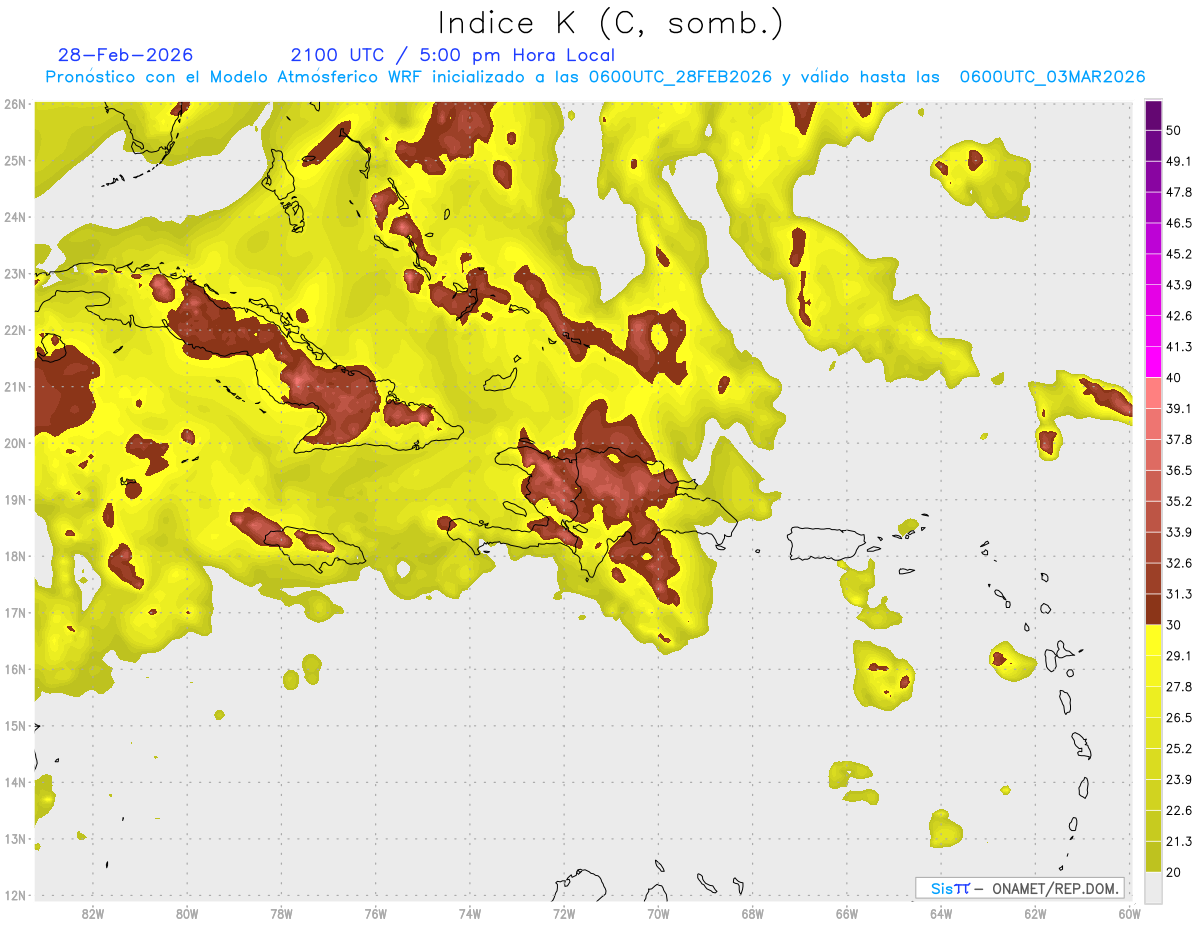Click the 'Indice K (C, somb.)' title
The height and width of the screenshot is (927, 1200).
coord(611,23)
